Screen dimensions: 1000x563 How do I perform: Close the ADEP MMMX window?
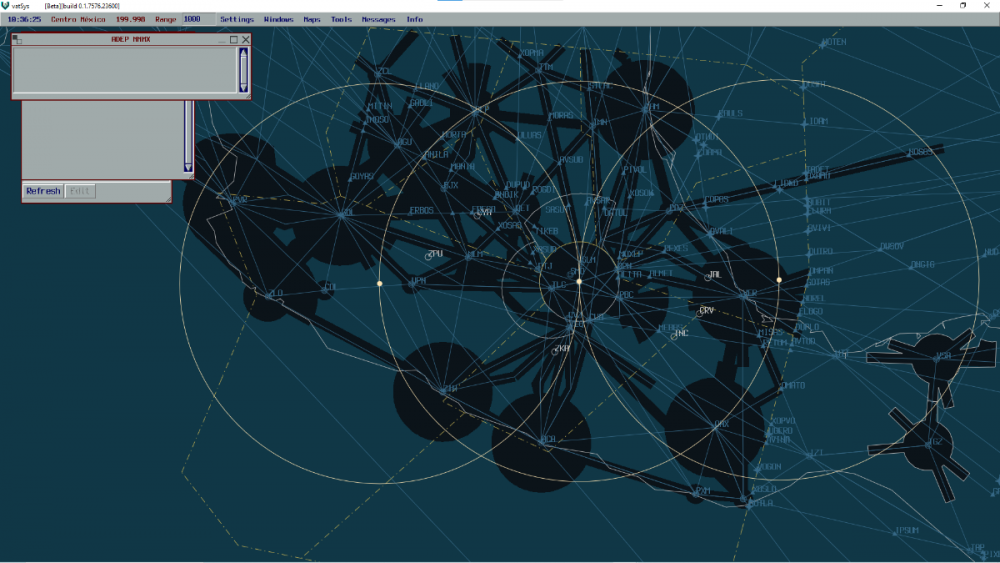pos(245,40)
